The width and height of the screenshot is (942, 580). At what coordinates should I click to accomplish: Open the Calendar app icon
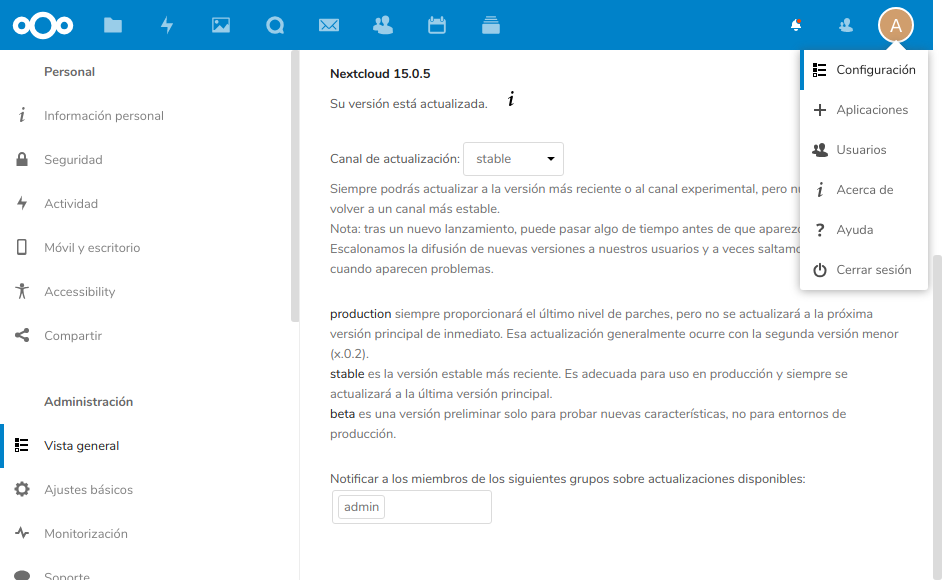coord(437,25)
